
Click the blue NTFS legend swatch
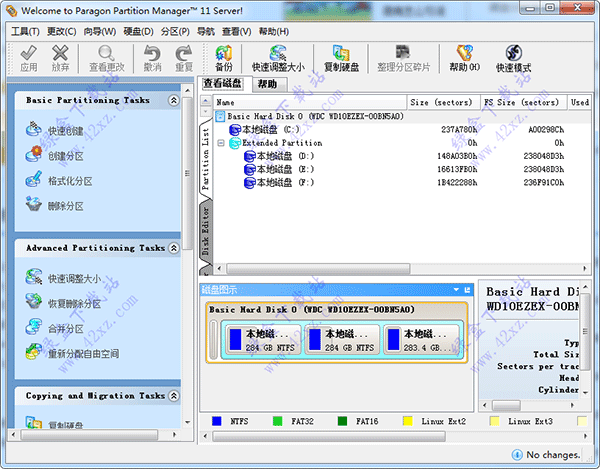tap(217, 421)
